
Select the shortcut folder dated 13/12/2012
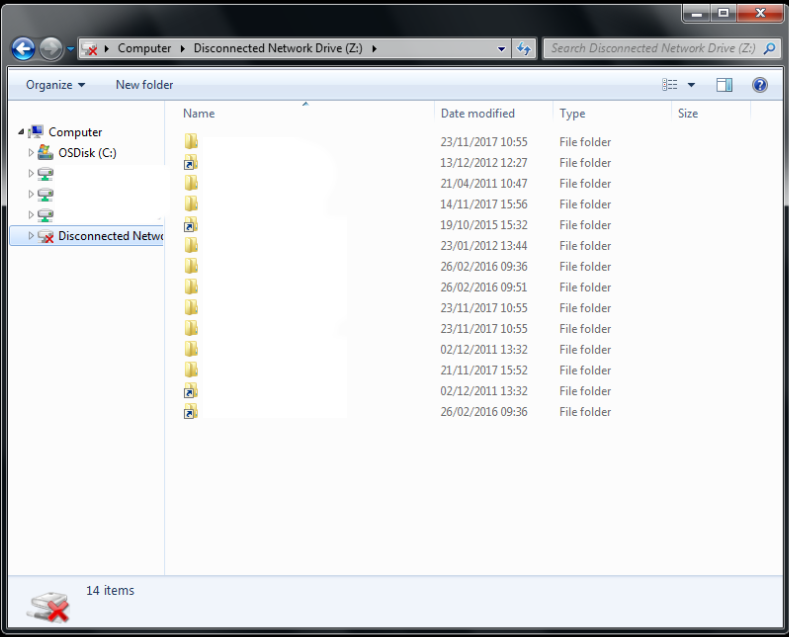(x=191, y=163)
